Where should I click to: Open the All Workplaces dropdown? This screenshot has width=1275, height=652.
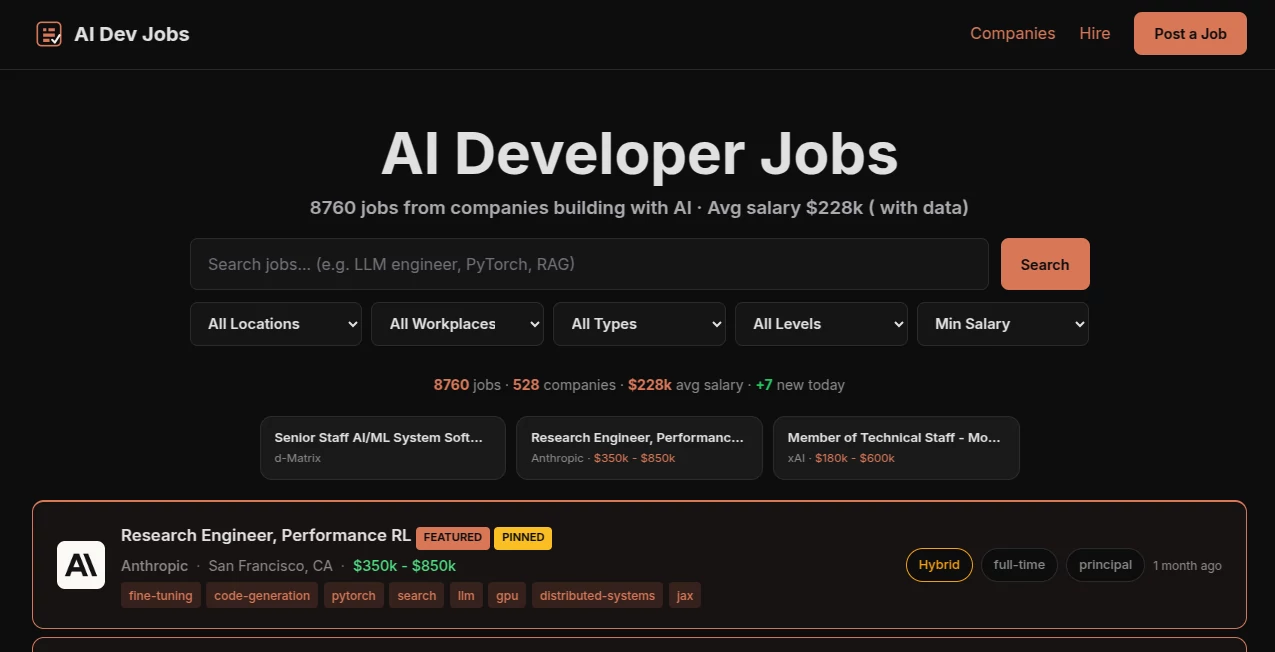[457, 324]
